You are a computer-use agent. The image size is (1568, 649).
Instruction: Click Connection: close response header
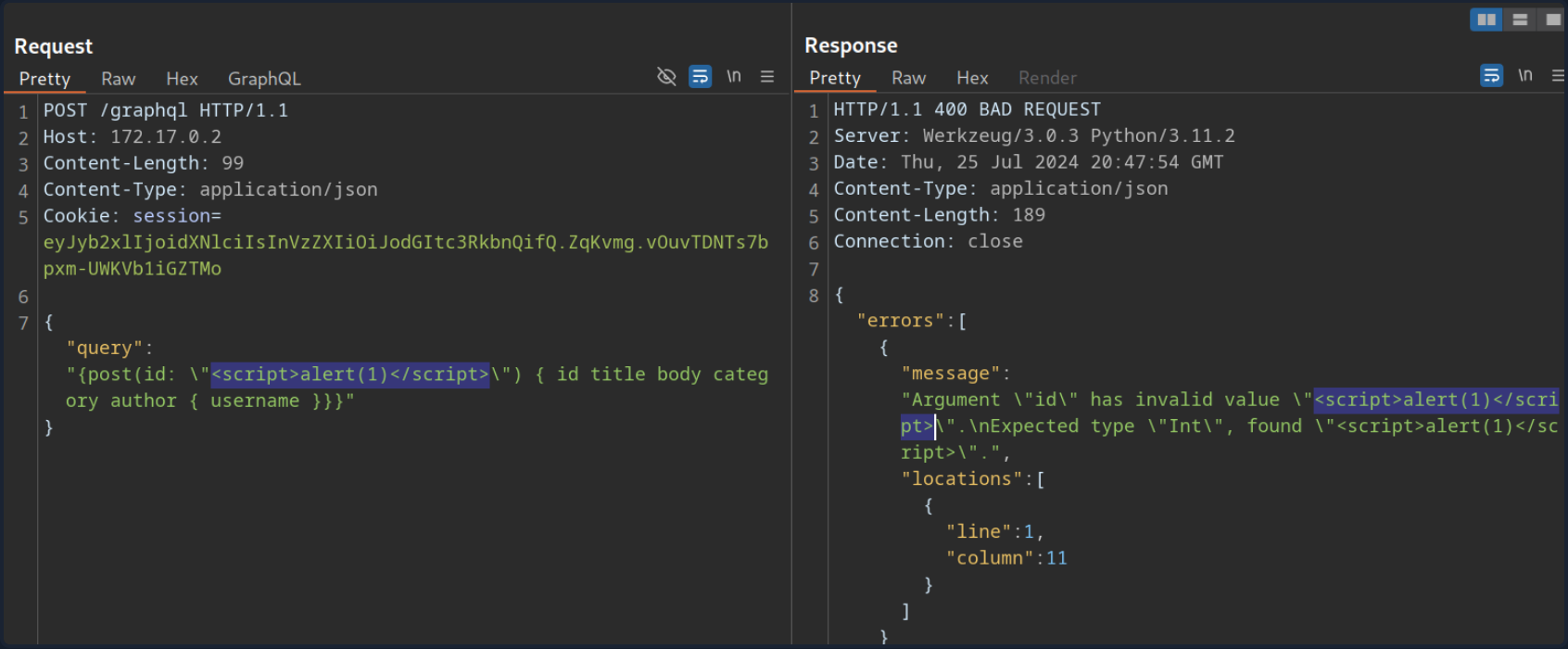pyautogui.click(x=929, y=241)
